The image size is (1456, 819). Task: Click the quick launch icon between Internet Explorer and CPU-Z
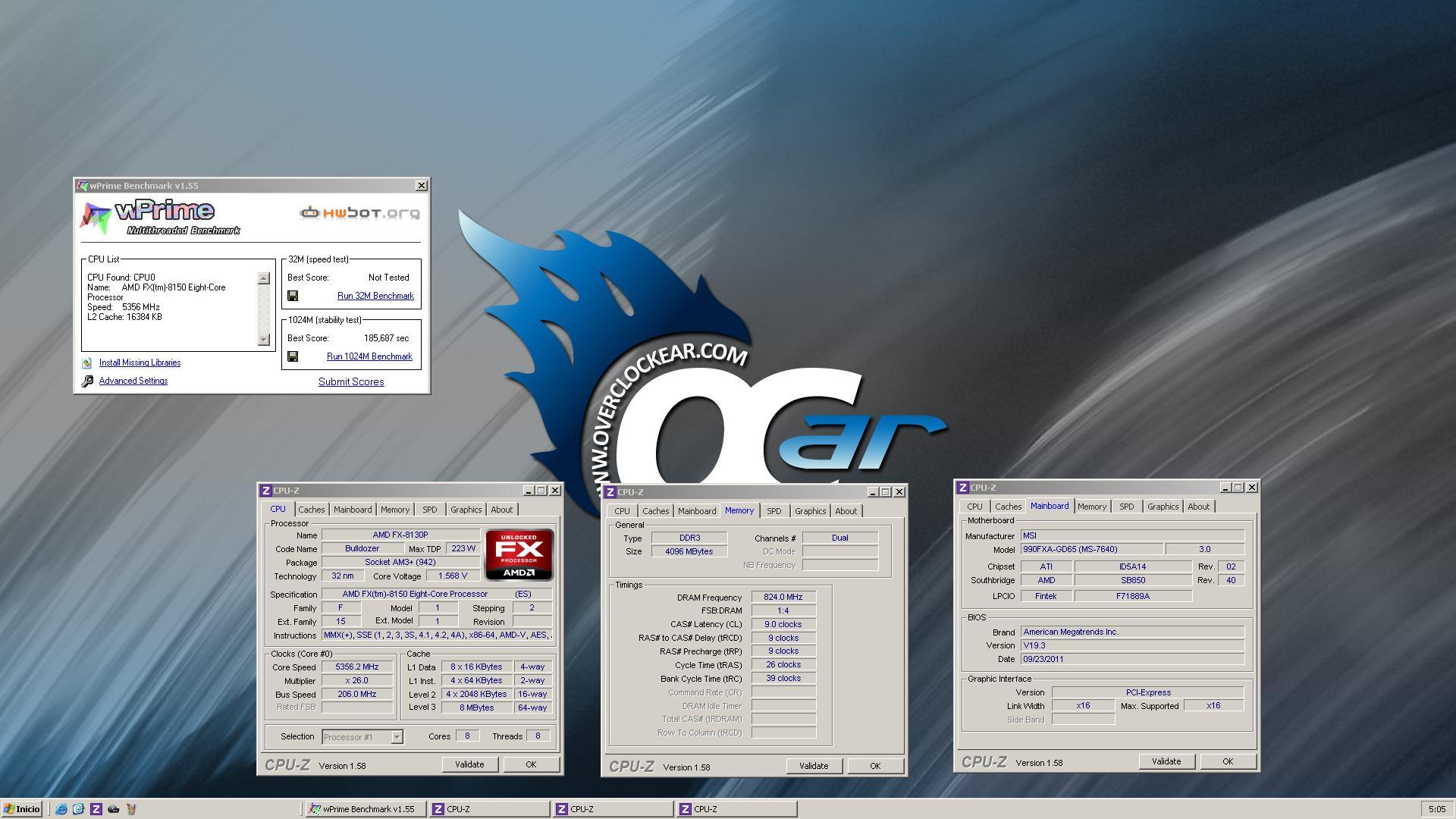click(x=78, y=809)
